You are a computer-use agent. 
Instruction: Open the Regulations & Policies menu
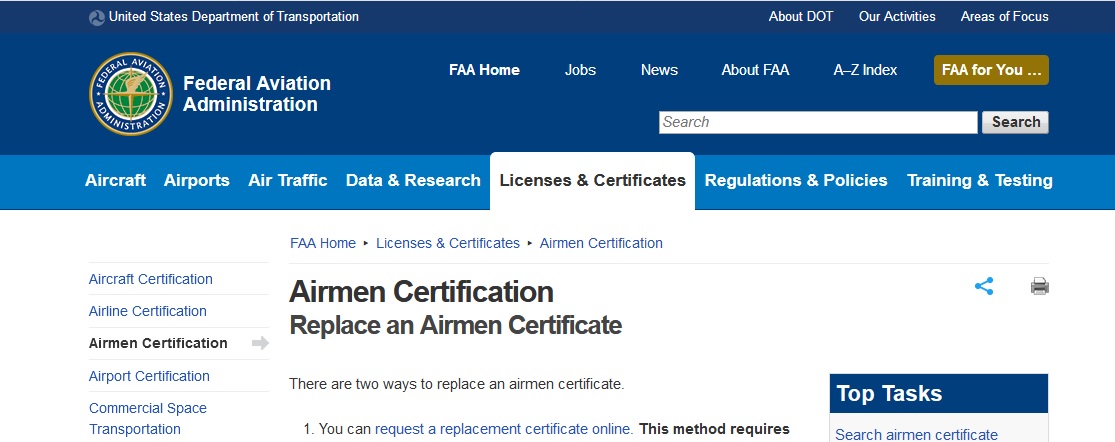(796, 181)
